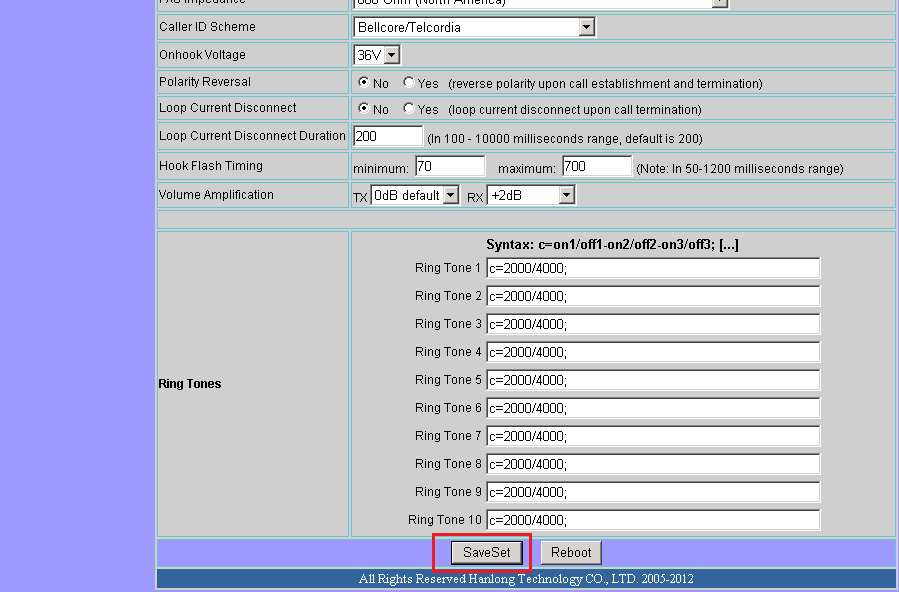Click the Hook Flash maximum field

597,166
